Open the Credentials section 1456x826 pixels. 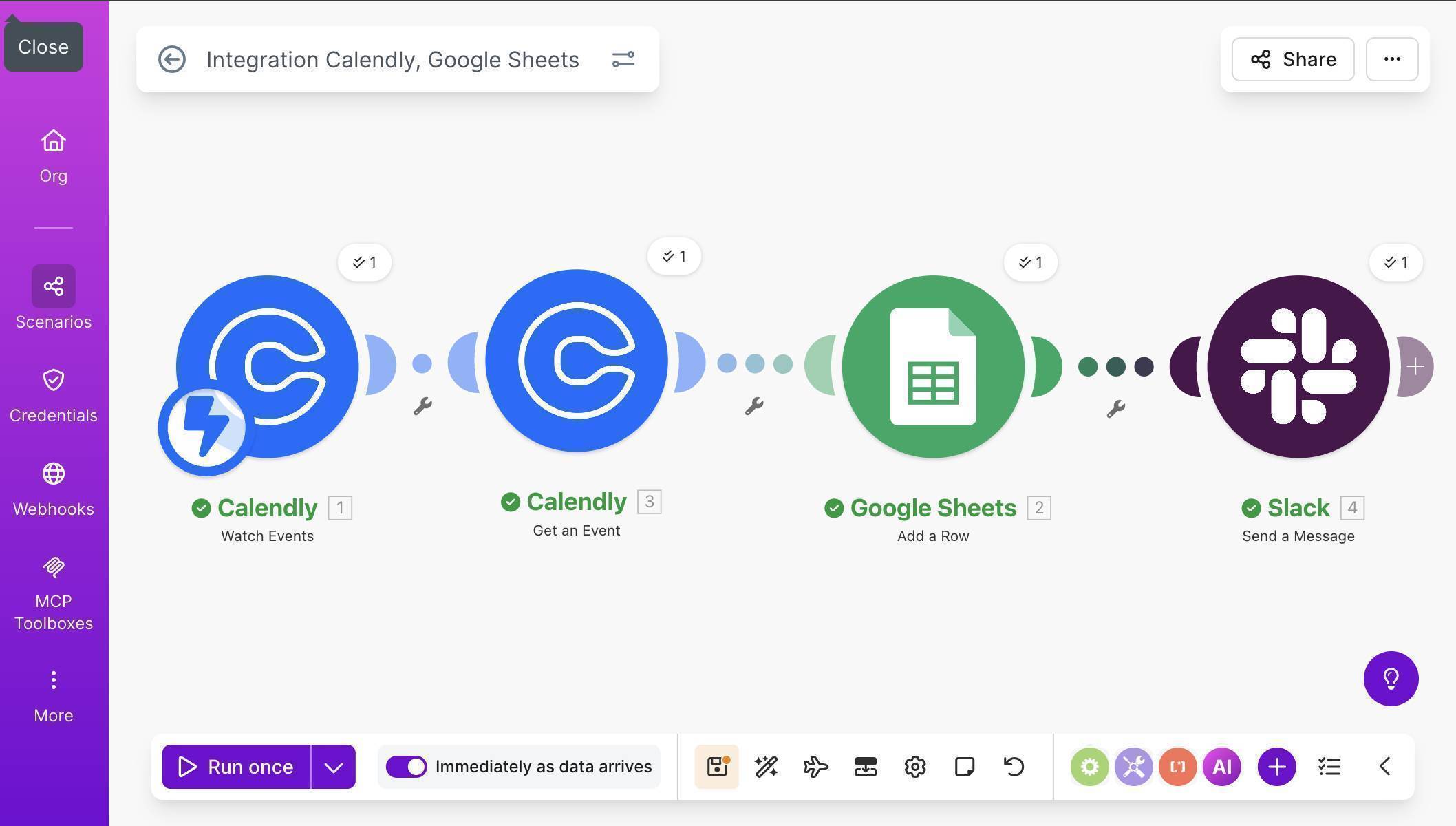[53, 381]
